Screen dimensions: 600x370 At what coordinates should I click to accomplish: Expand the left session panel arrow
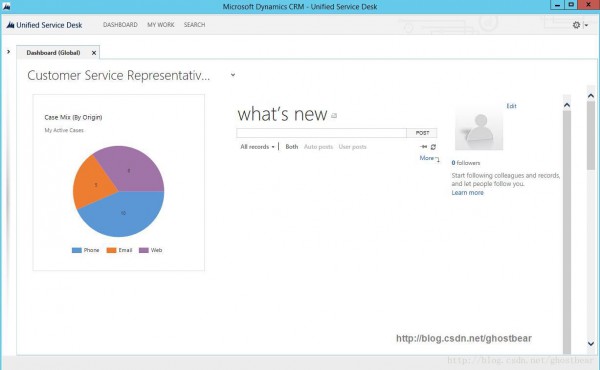pos(8,52)
